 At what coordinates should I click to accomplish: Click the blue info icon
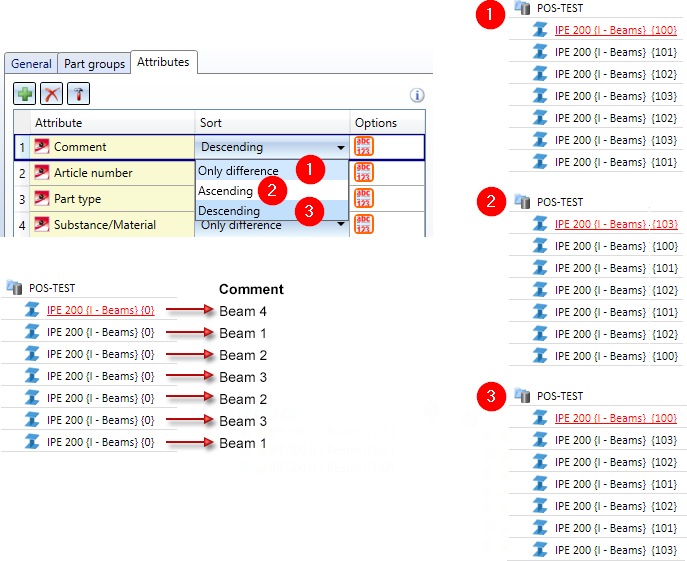pyautogui.click(x=417, y=96)
